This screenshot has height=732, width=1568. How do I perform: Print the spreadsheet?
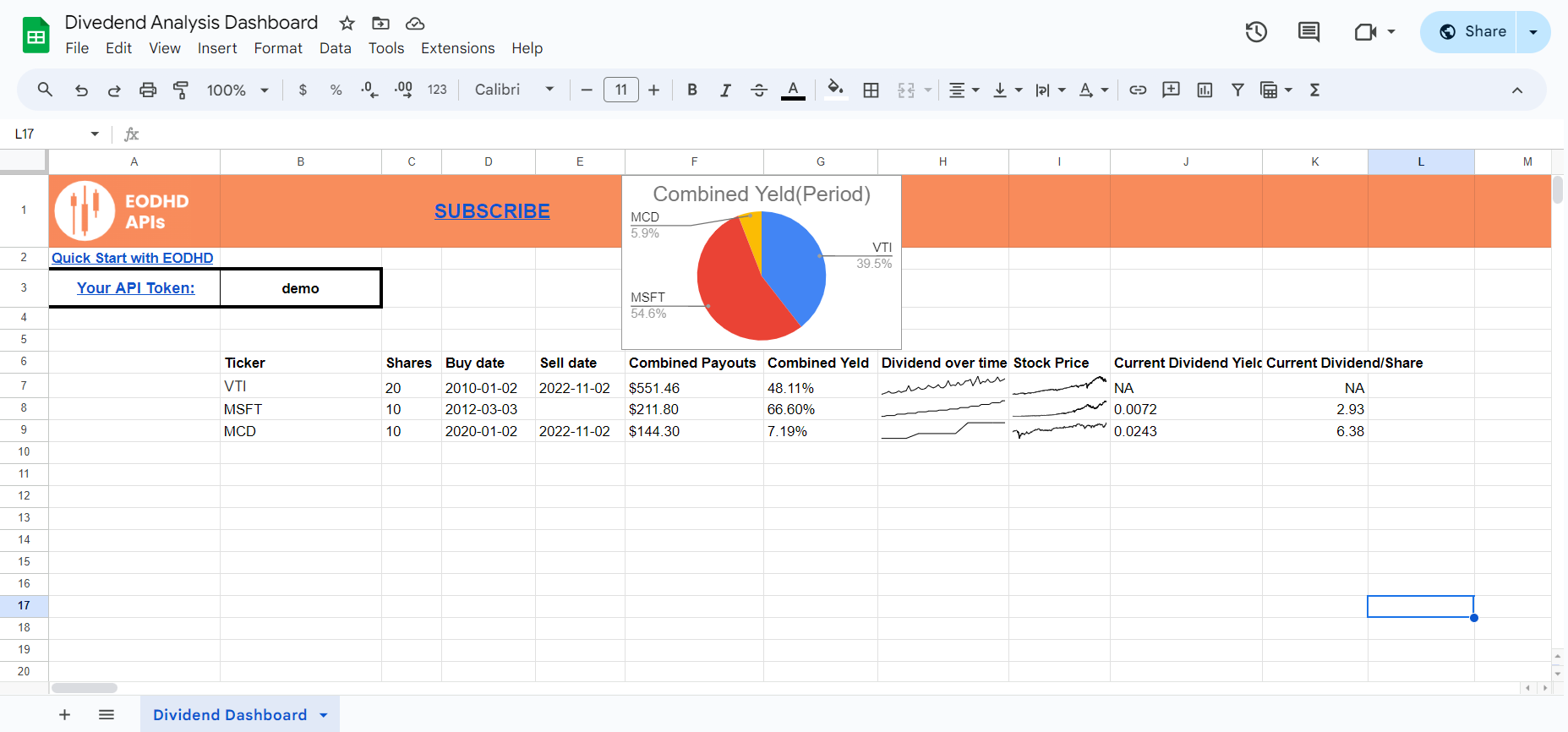[x=148, y=90]
